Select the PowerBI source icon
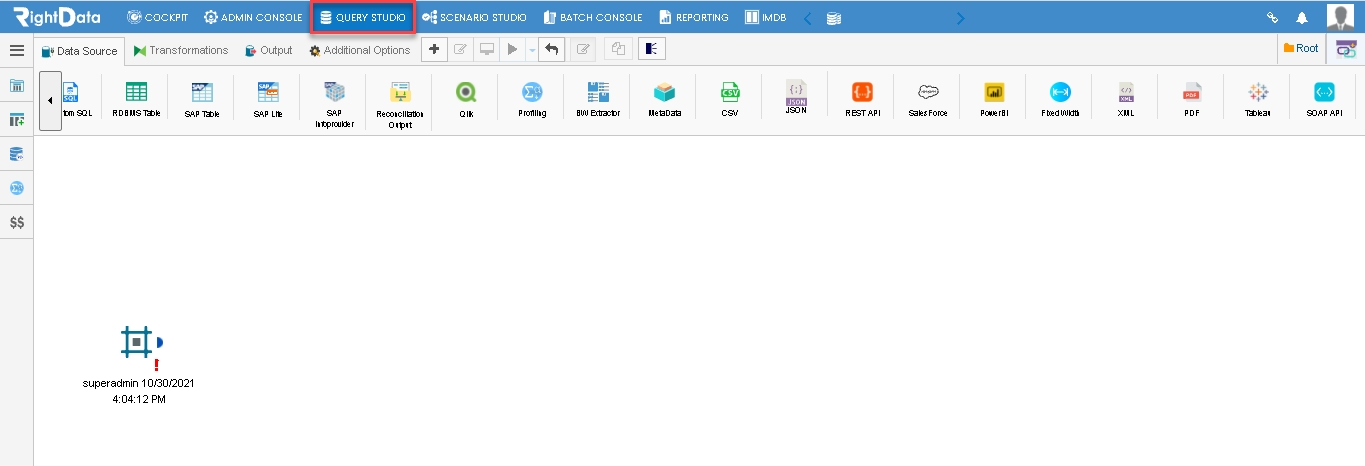The image size is (1365, 466). (x=994, y=99)
